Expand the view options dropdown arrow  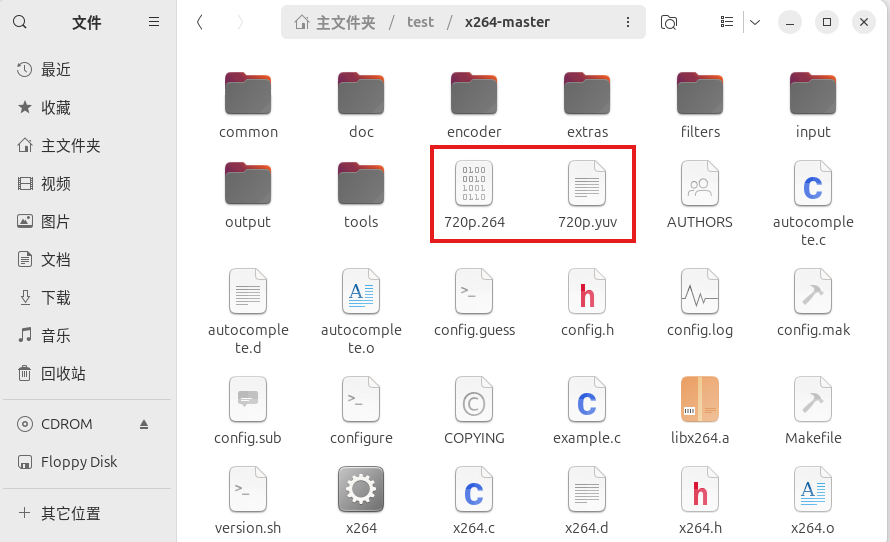point(755,22)
